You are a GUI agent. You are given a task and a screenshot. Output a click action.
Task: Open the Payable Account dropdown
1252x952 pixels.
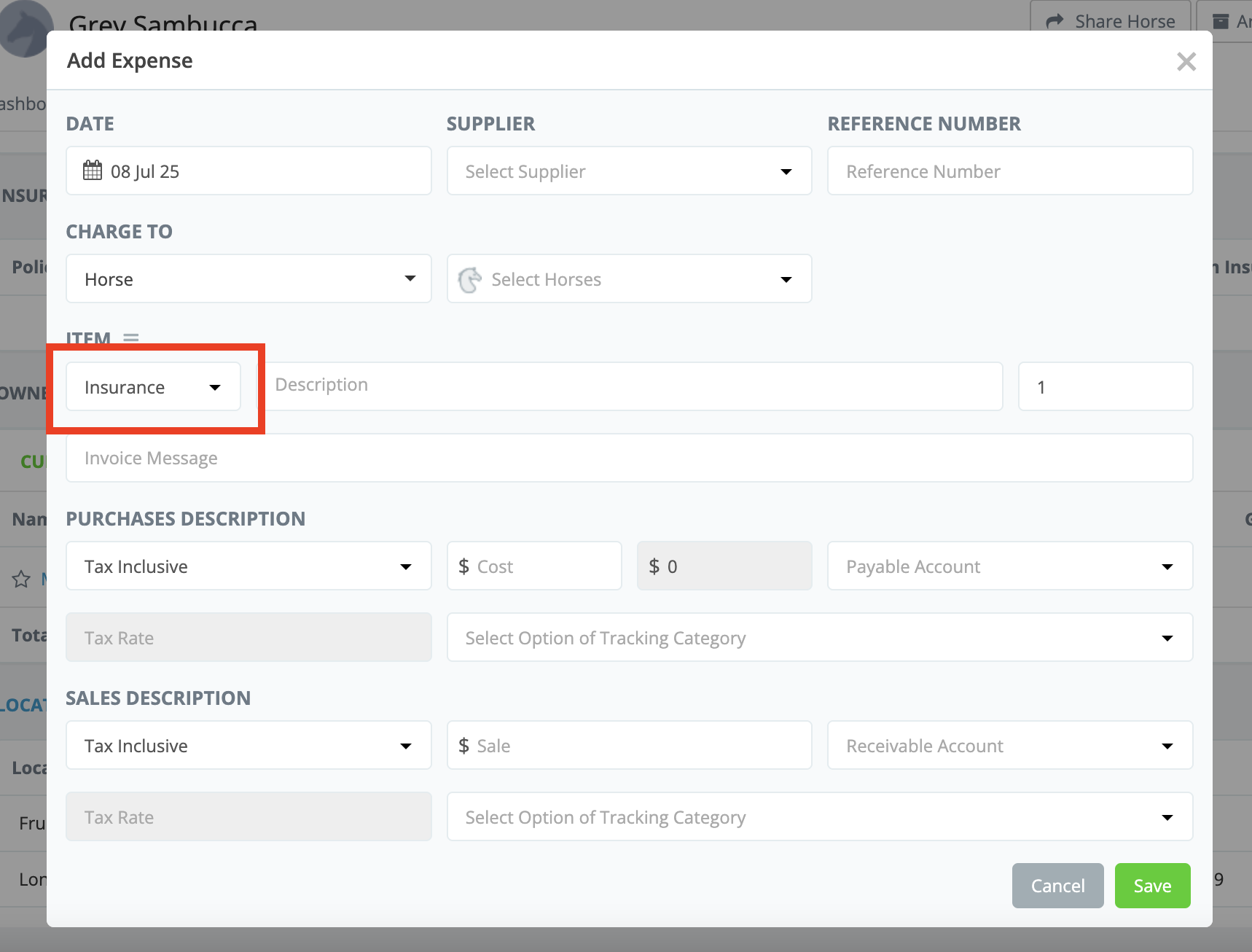click(x=1009, y=566)
